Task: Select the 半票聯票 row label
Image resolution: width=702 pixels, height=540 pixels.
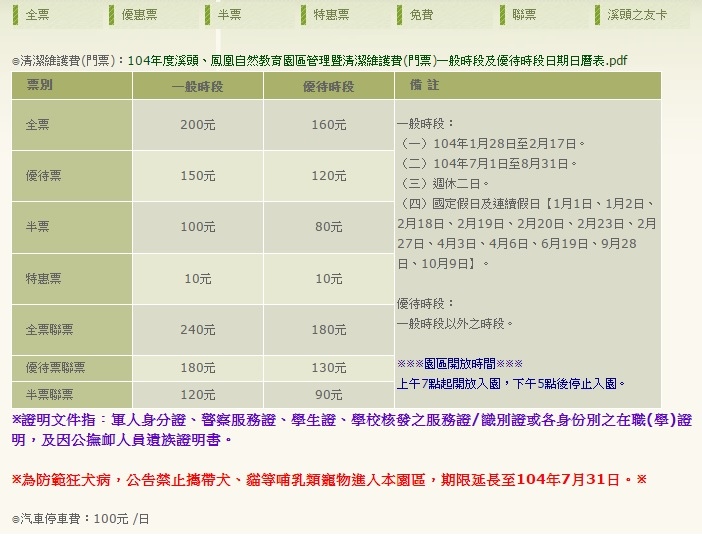Action: pyautogui.click(x=49, y=394)
